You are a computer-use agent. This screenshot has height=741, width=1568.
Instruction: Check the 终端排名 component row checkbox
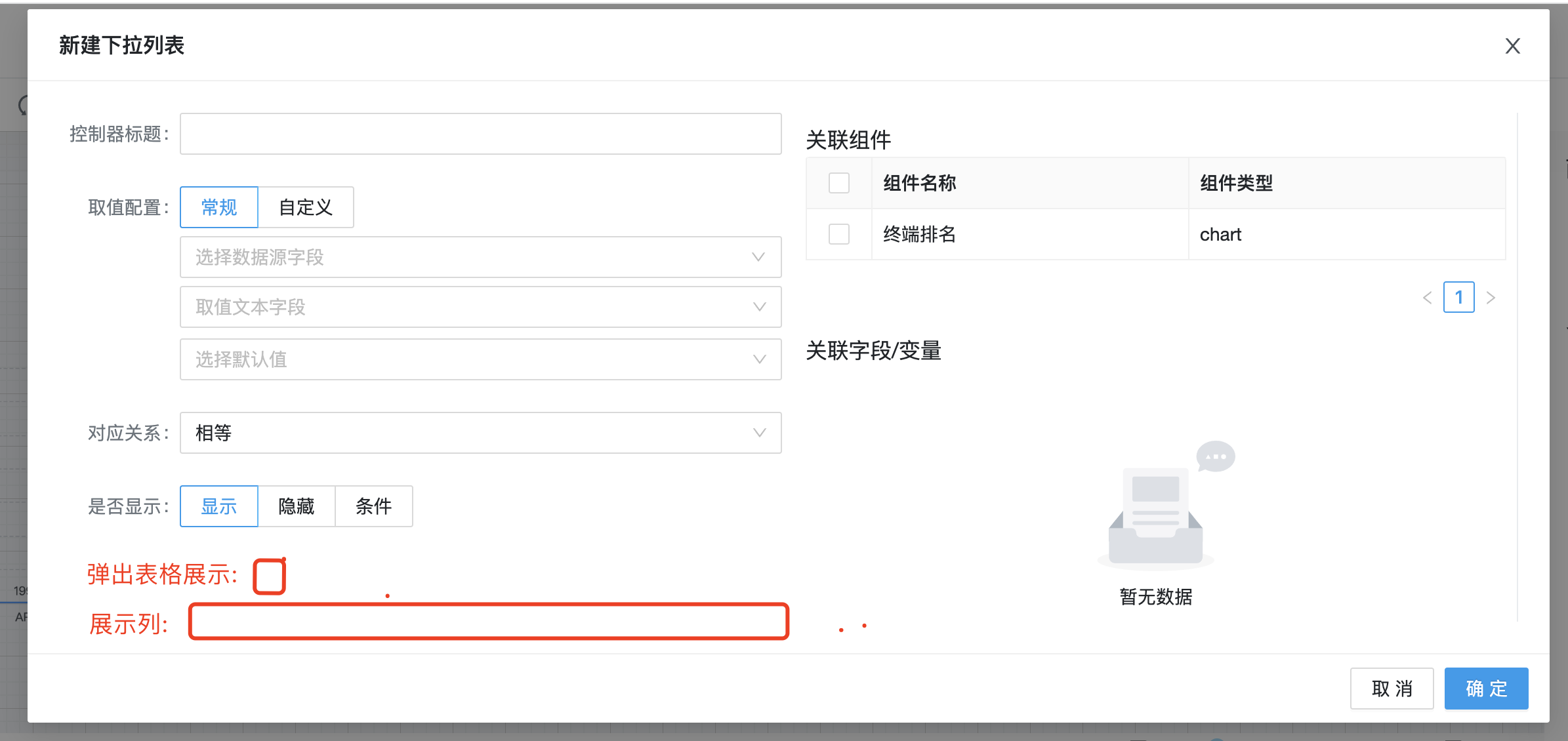[x=838, y=234]
